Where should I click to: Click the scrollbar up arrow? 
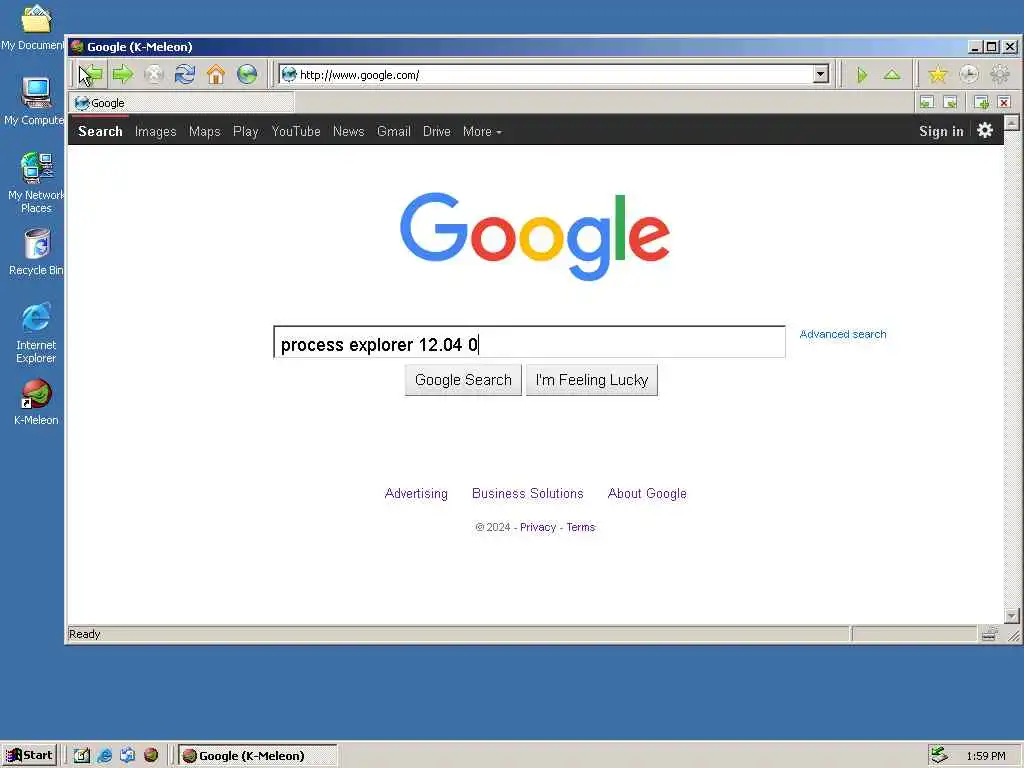point(1012,123)
